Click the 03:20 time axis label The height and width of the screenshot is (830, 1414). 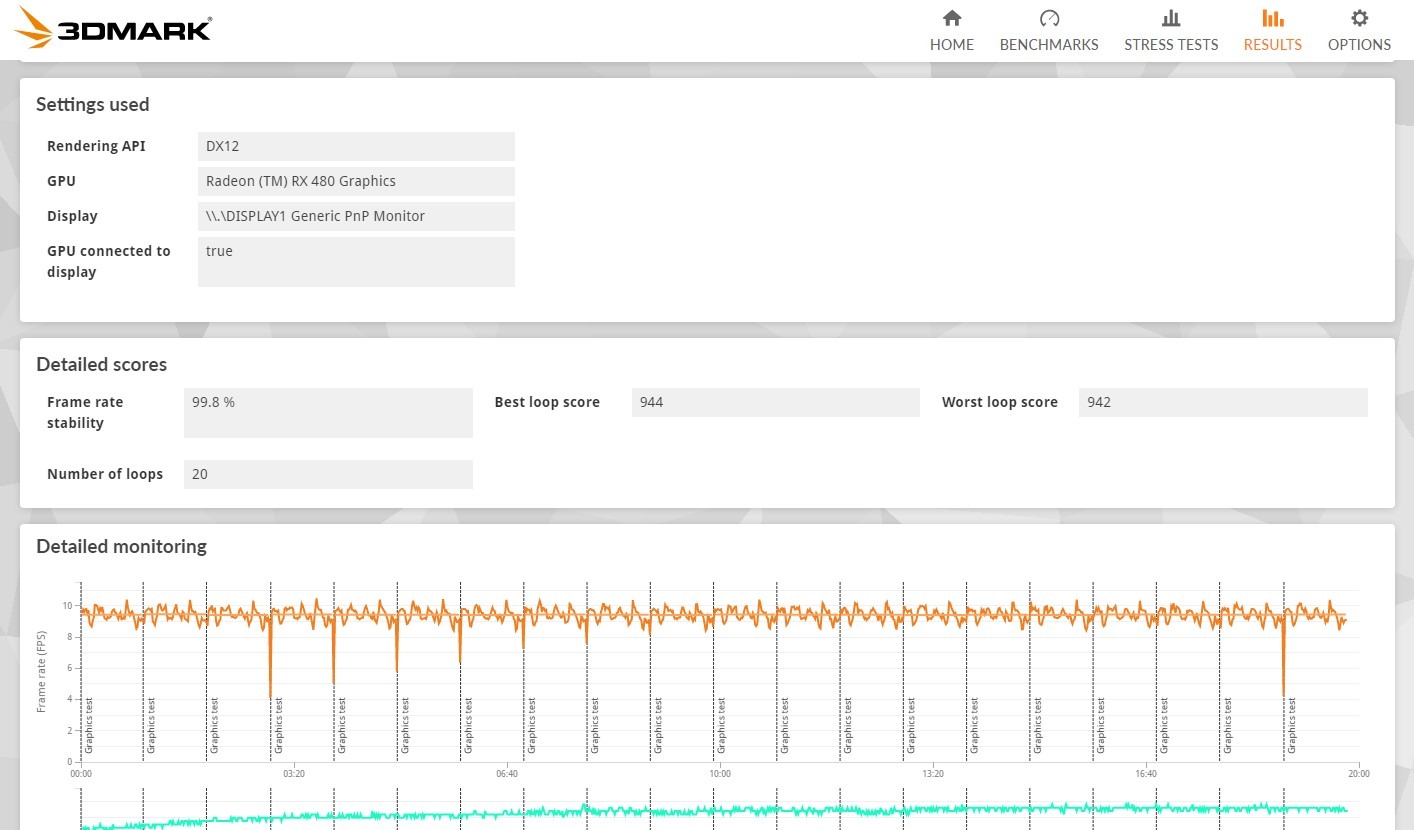point(294,774)
